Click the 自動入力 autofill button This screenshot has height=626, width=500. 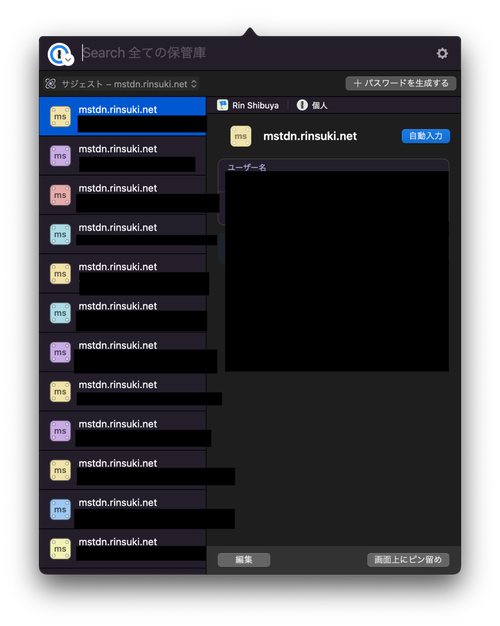426,136
